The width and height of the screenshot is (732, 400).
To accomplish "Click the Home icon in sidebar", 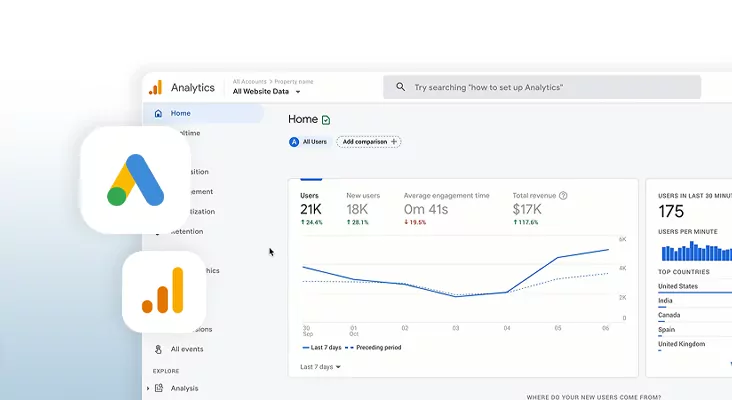I will [158, 113].
